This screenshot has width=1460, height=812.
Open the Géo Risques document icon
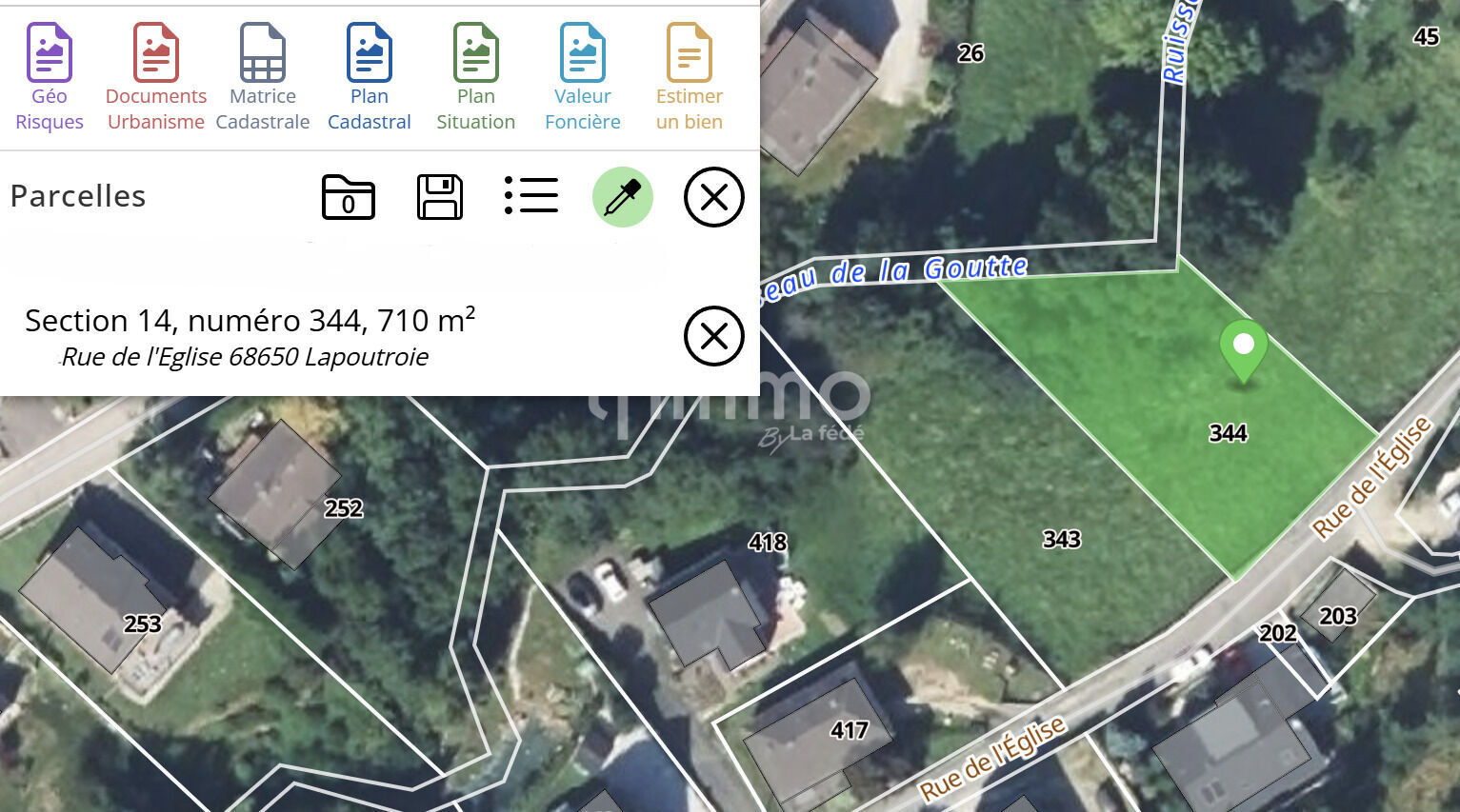[x=50, y=53]
